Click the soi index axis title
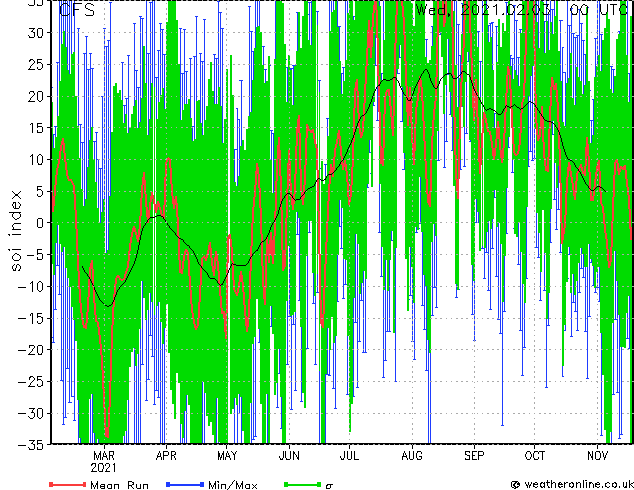634x490 pixels. tap(15, 231)
